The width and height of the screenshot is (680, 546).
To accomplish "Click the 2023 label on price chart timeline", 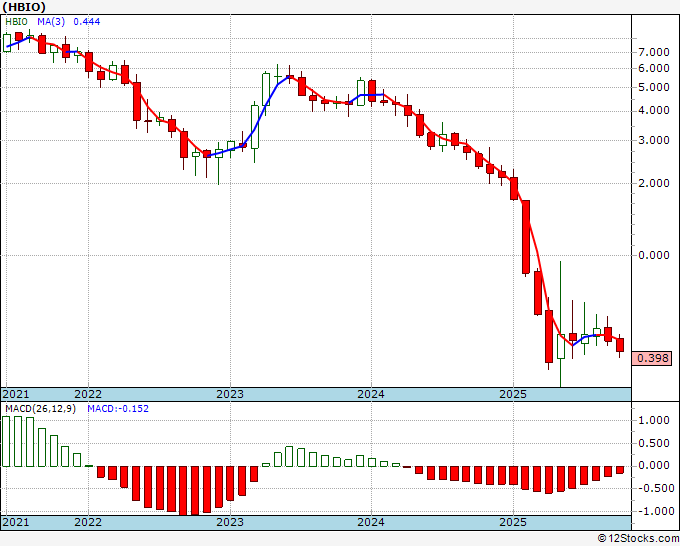I will pos(230,394).
